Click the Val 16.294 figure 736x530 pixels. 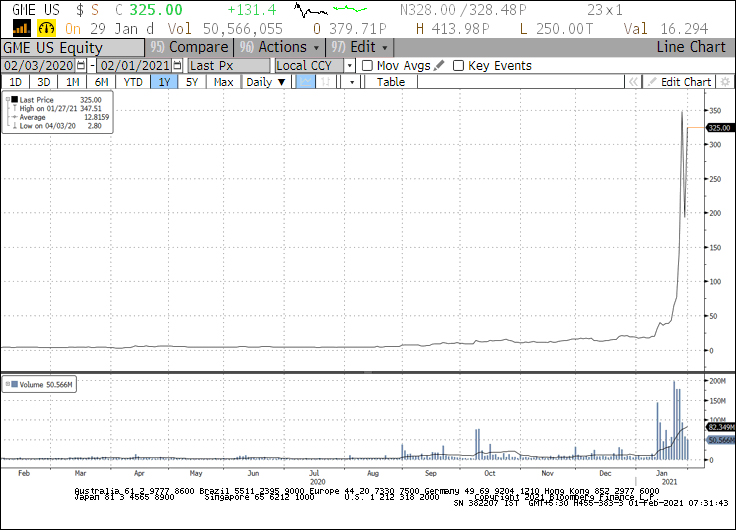coord(666,29)
